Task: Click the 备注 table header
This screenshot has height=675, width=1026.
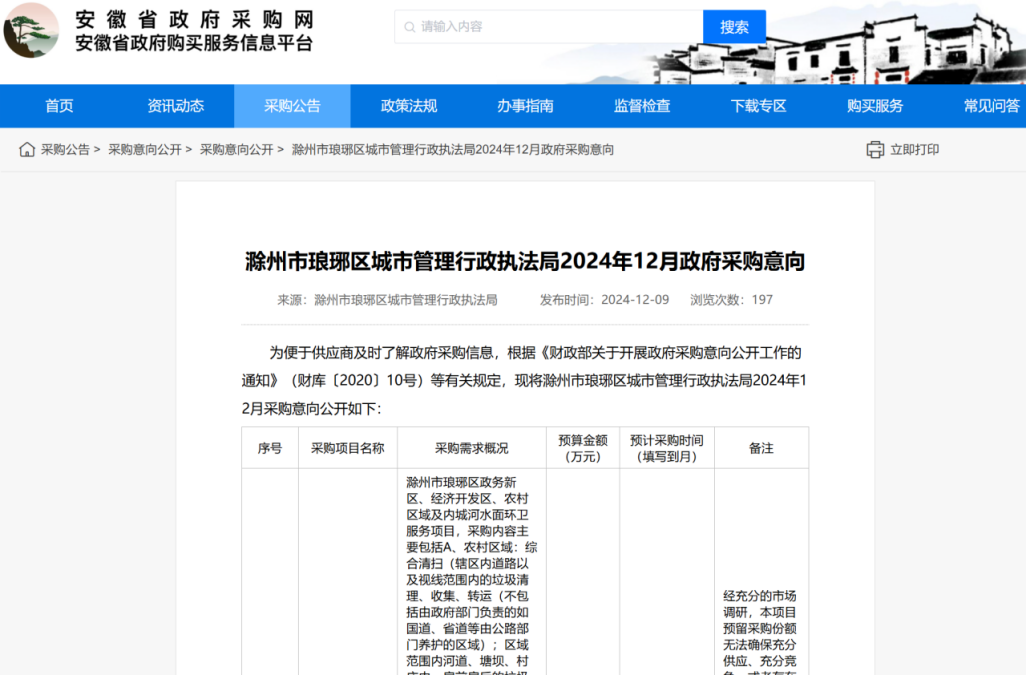Action: [761, 448]
